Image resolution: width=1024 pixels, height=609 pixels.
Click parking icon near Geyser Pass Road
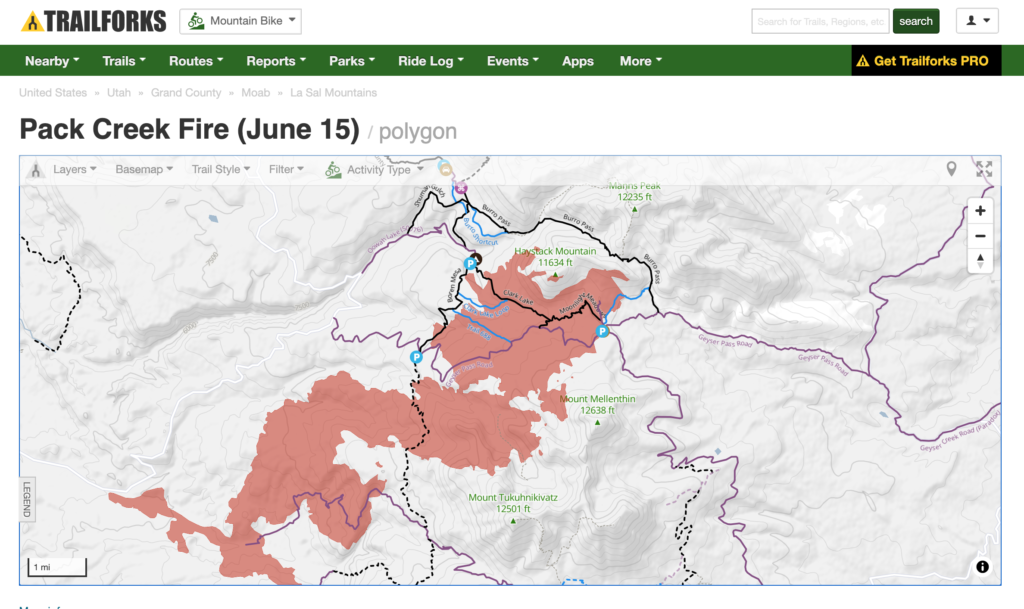click(x=602, y=331)
